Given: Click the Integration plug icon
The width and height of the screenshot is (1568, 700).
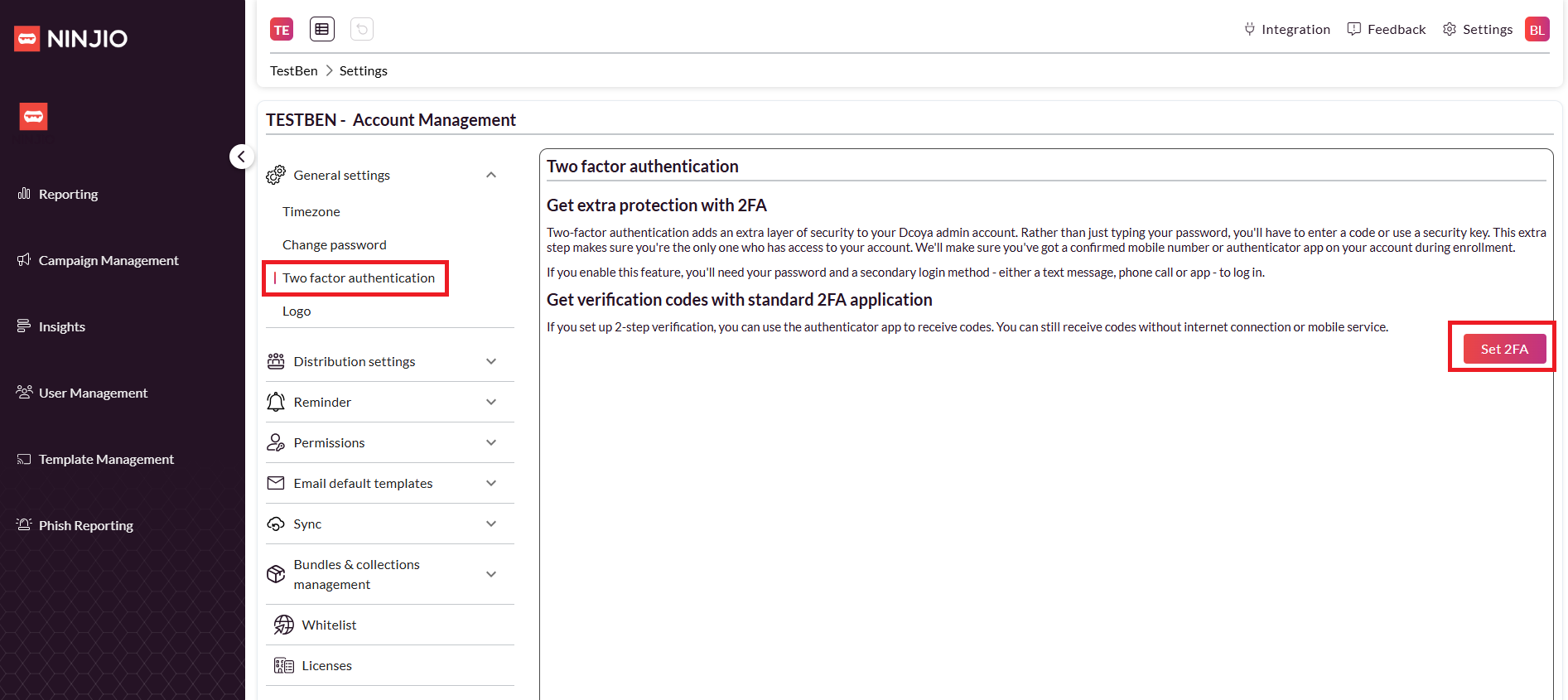Looking at the screenshot, I should pos(1249,29).
